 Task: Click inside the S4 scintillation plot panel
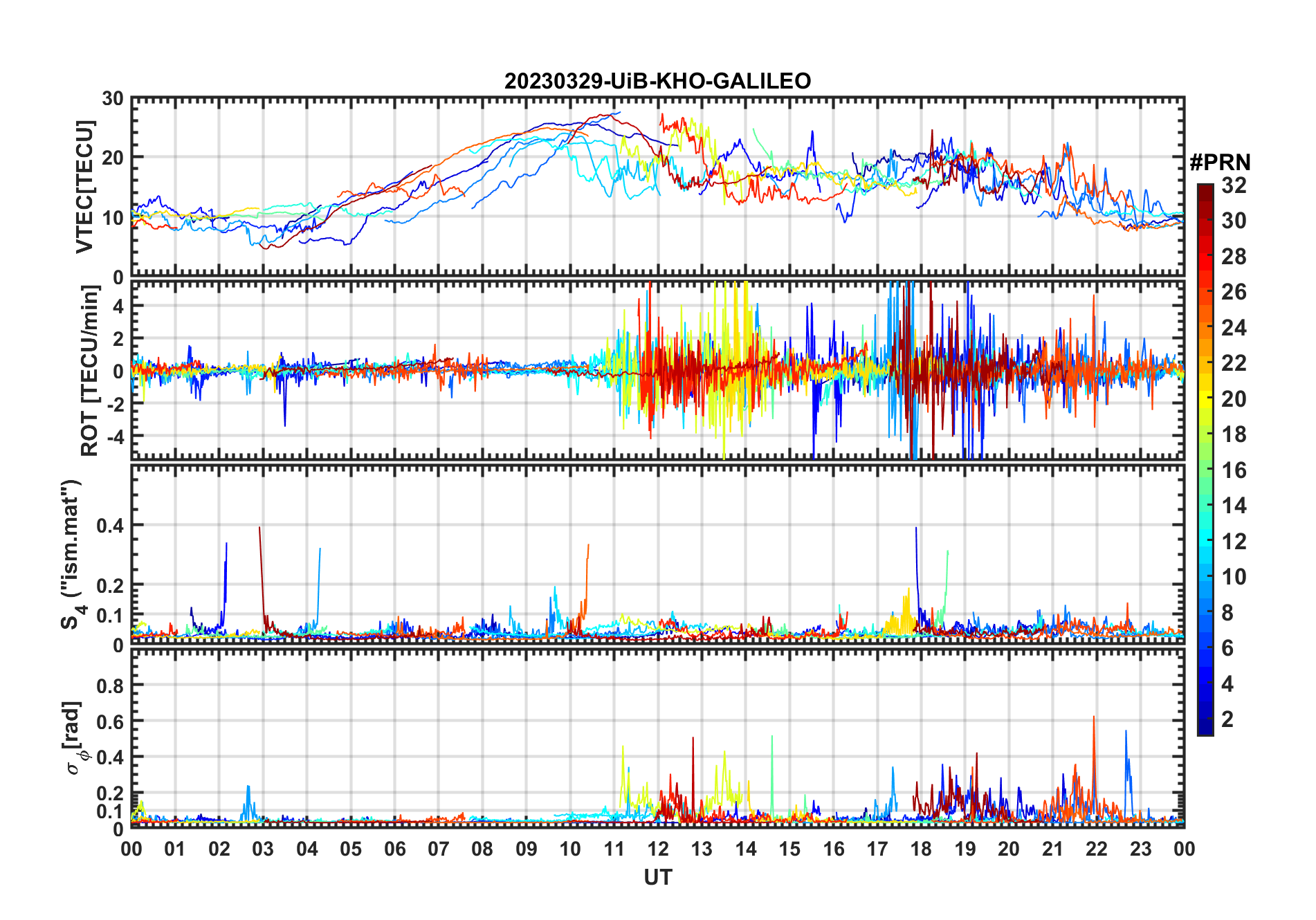(657, 554)
